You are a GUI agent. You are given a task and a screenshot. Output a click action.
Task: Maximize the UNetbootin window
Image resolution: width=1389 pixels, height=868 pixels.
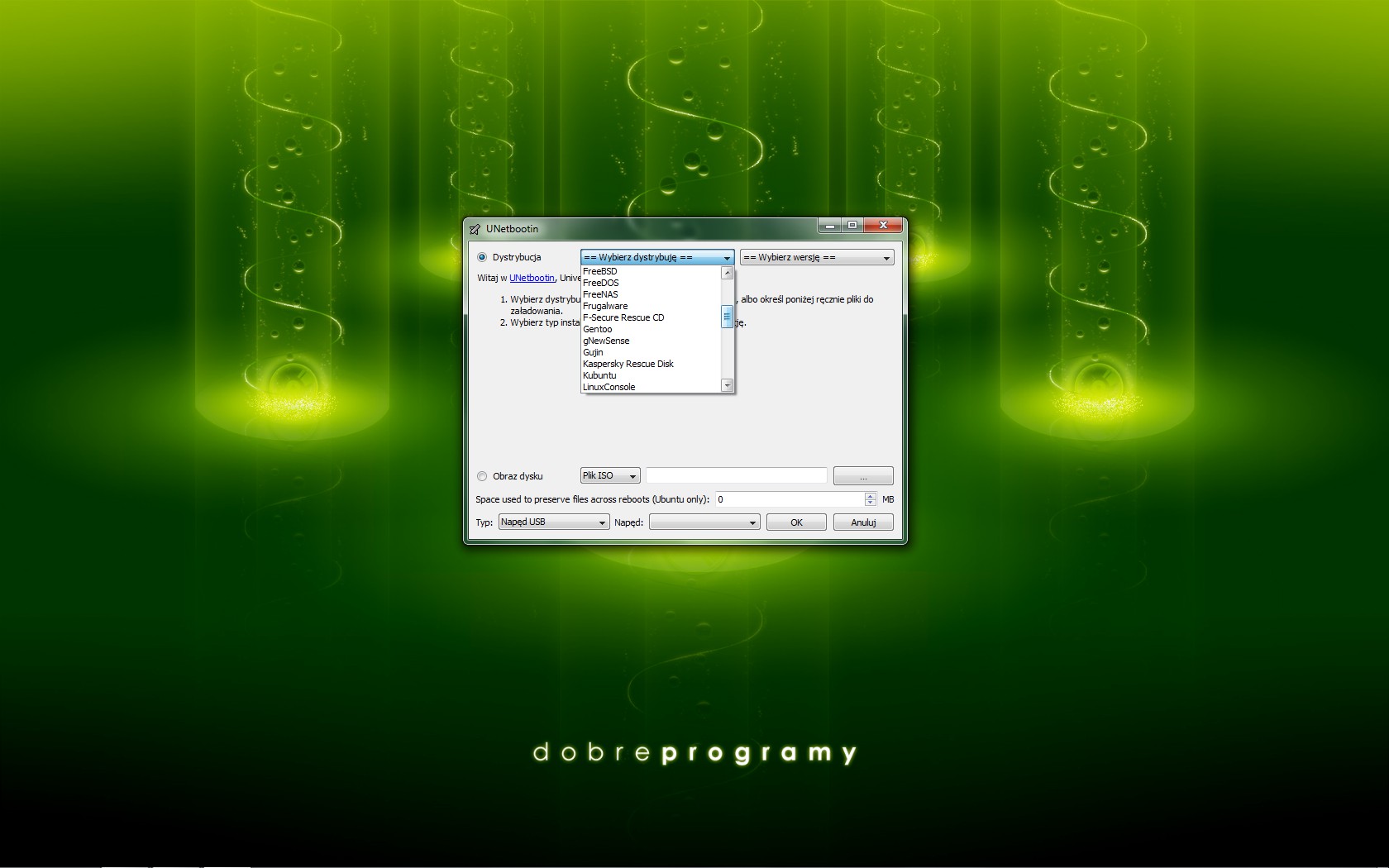pos(852,225)
